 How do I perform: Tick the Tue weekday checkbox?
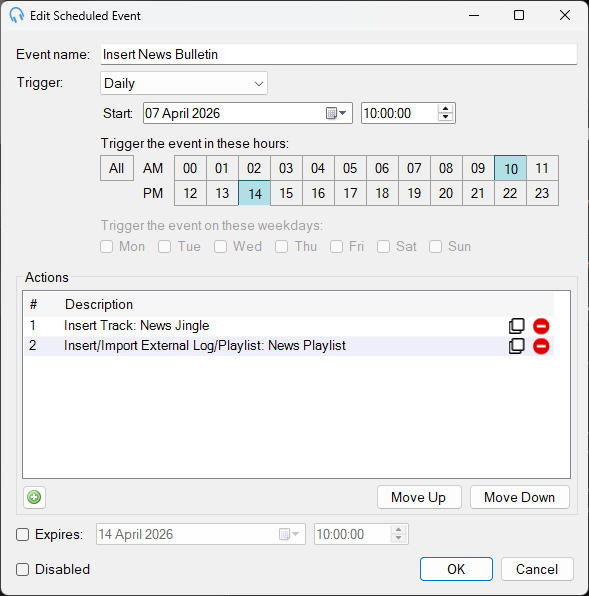(x=165, y=246)
